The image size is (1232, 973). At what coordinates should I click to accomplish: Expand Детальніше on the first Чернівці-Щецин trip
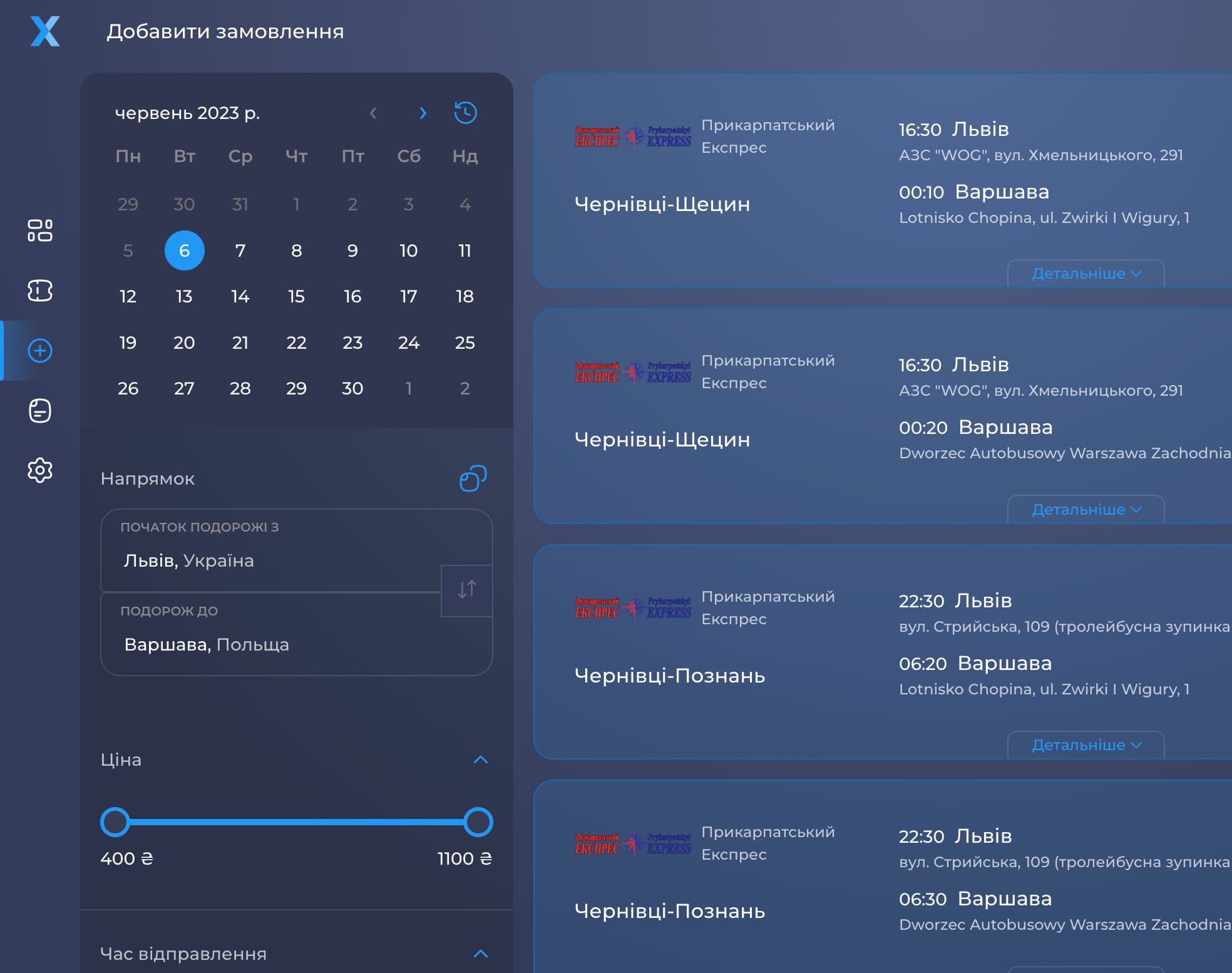1086,274
